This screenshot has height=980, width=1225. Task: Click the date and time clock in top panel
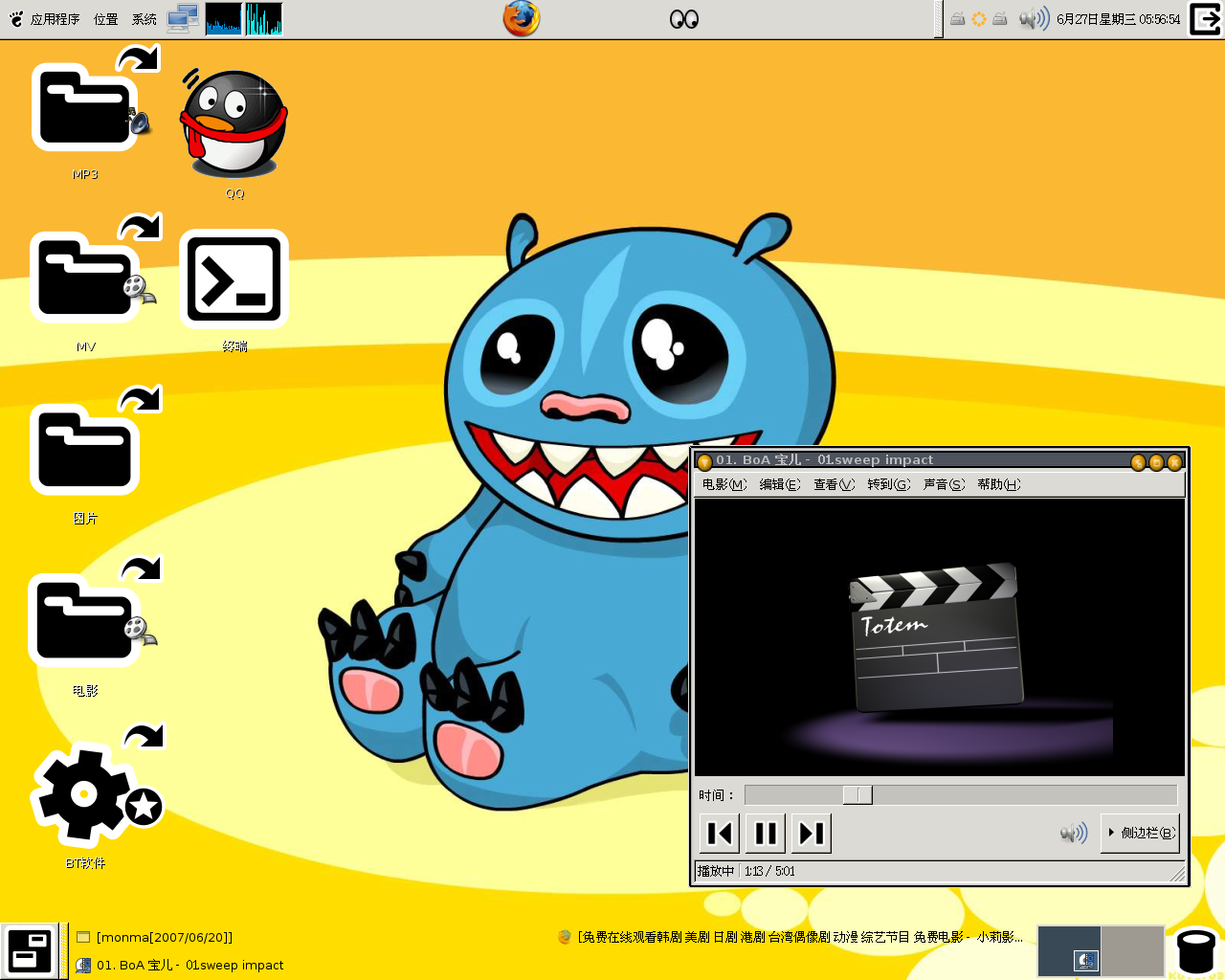click(1119, 19)
